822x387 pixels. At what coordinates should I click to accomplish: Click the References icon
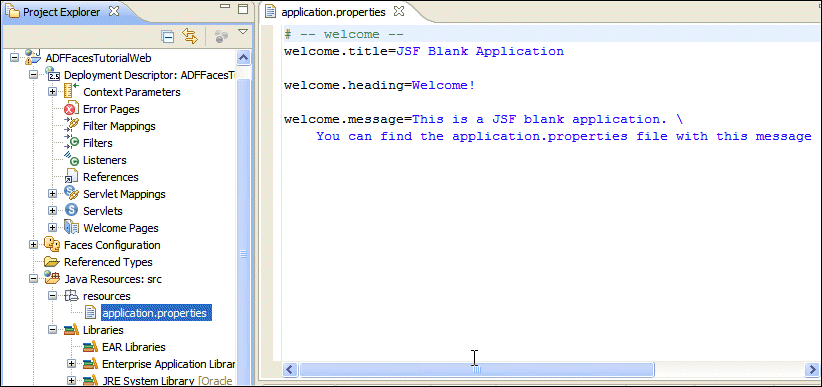pos(71,177)
